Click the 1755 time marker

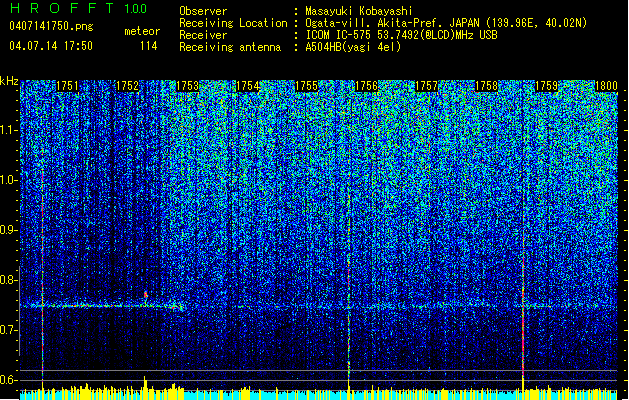click(x=306, y=86)
